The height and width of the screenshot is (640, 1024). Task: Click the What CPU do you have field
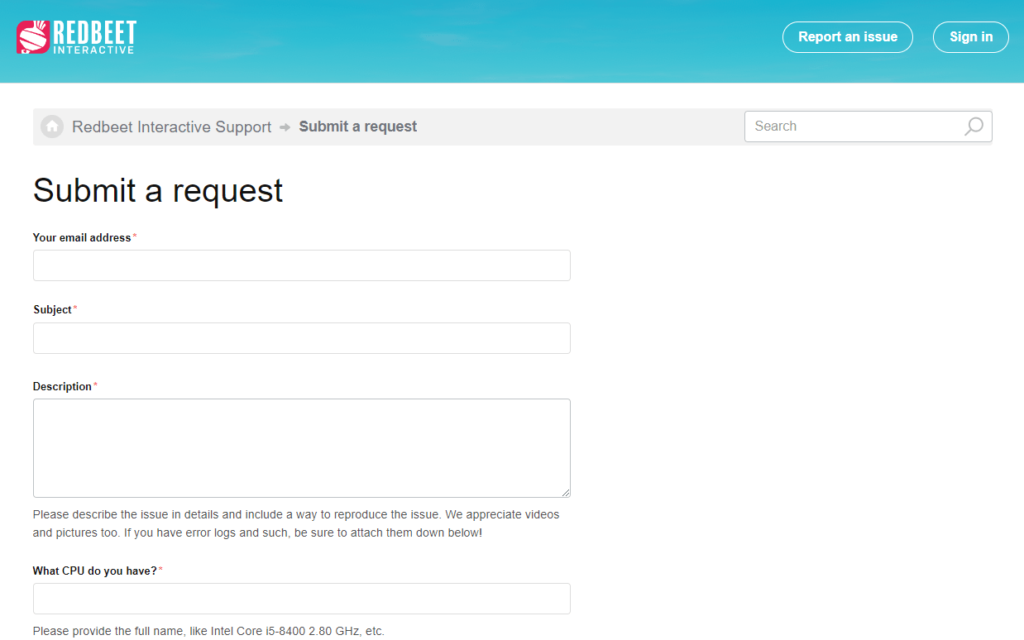click(x=302, y=598)
